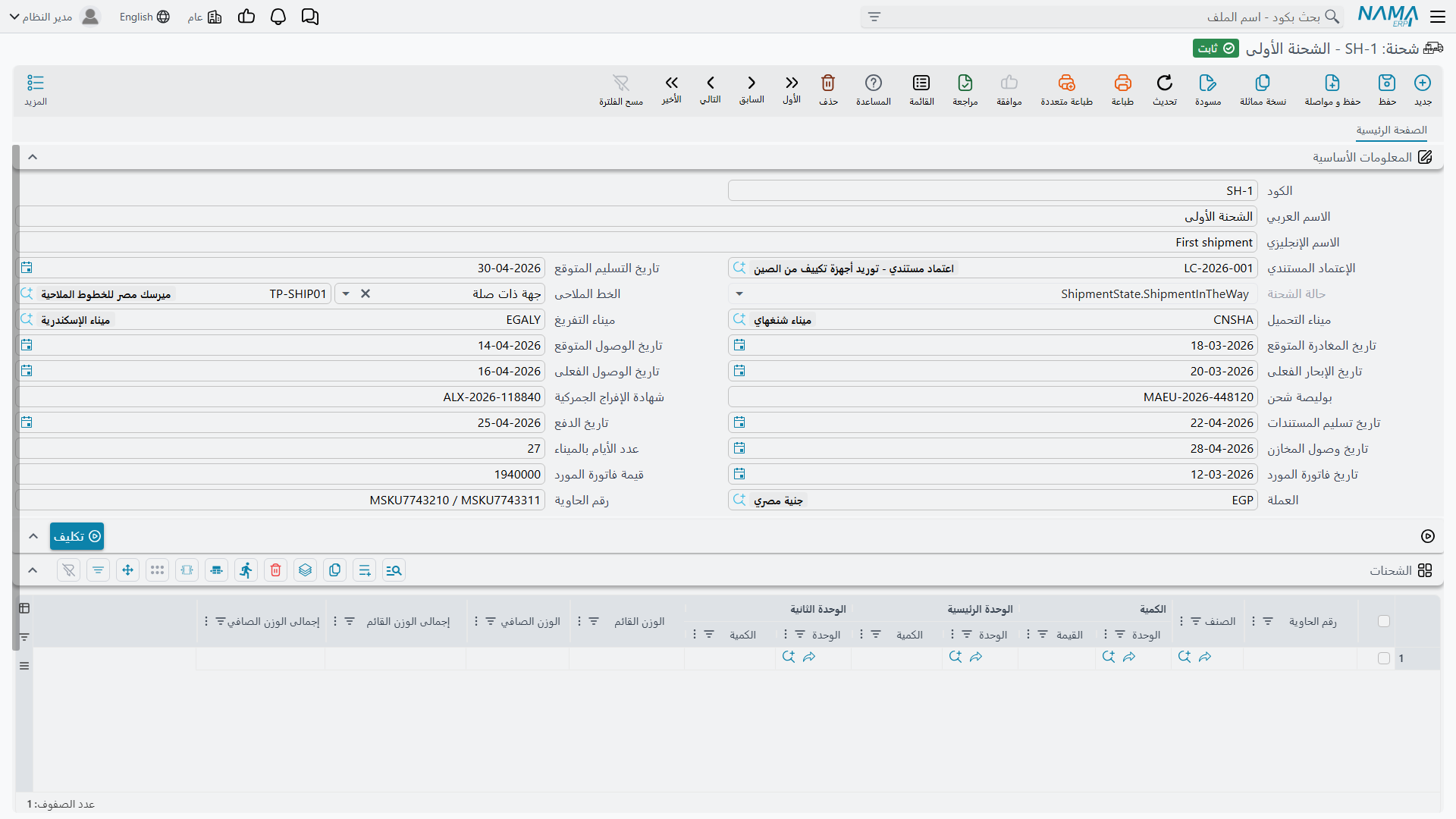Open the filter on Container number column

pos(1268,621)
